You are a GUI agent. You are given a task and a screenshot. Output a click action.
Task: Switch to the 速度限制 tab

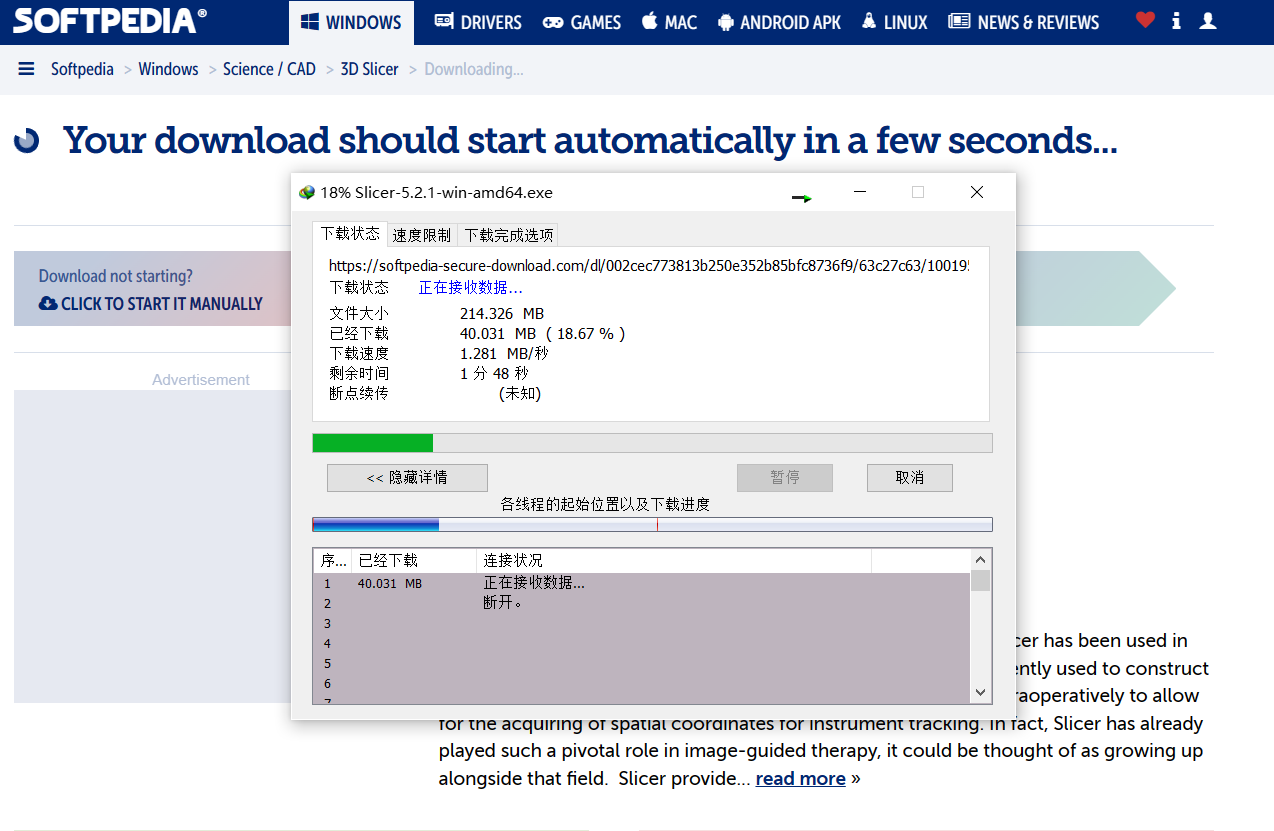point(421,235)
